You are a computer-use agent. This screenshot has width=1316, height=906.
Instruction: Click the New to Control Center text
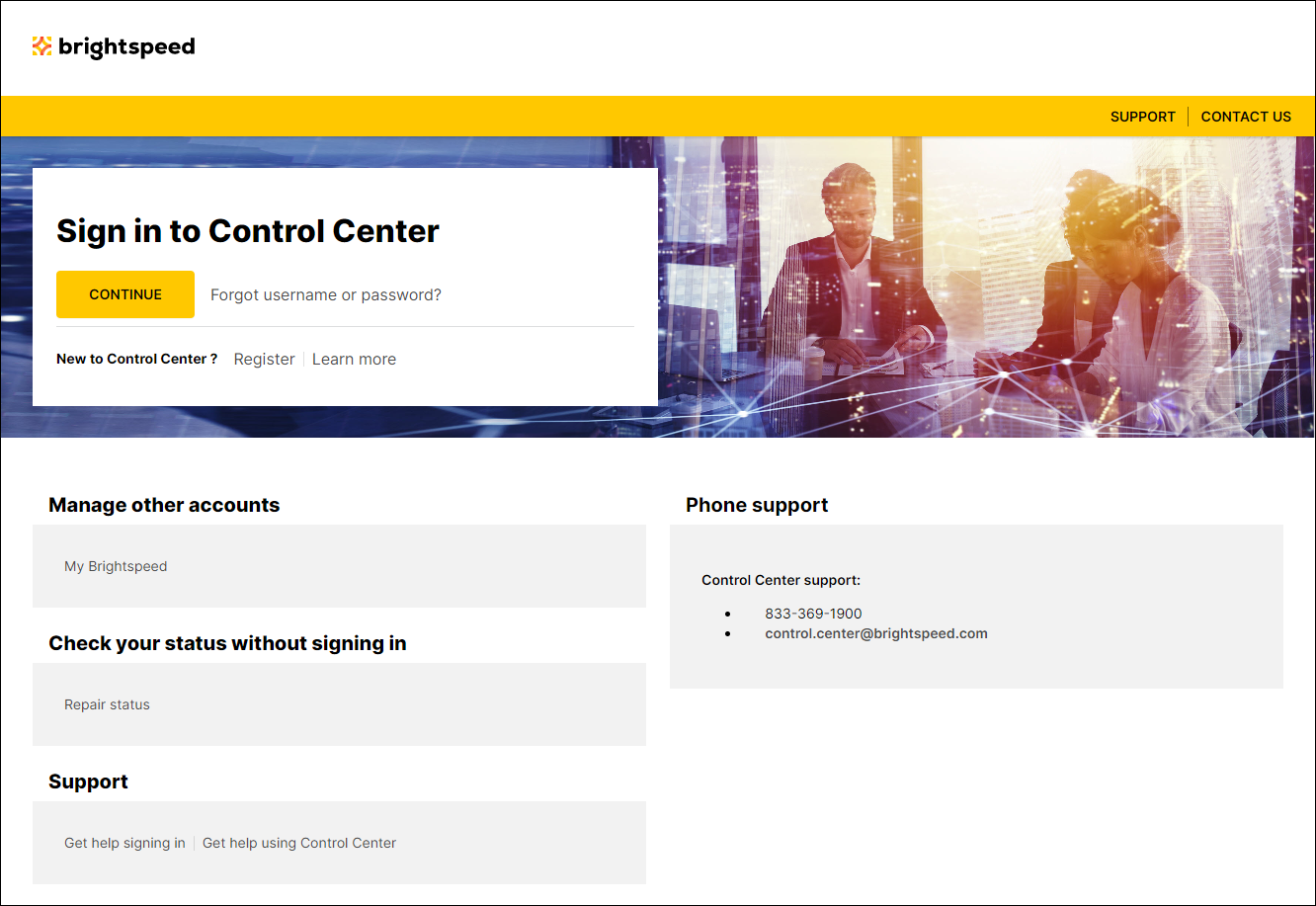(136, 359)
